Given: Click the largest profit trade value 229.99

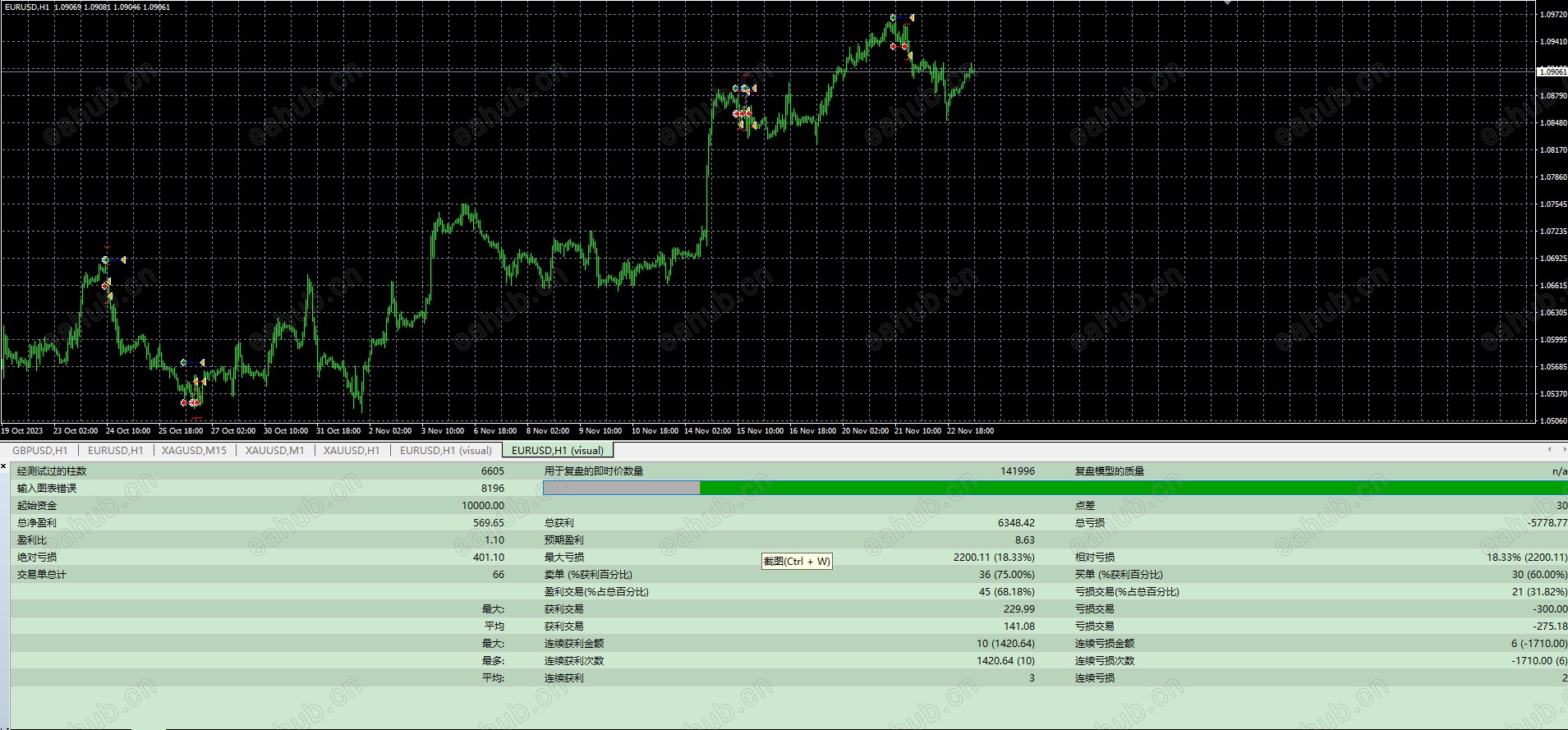Looking at the screenshot, I should 1019,609.
